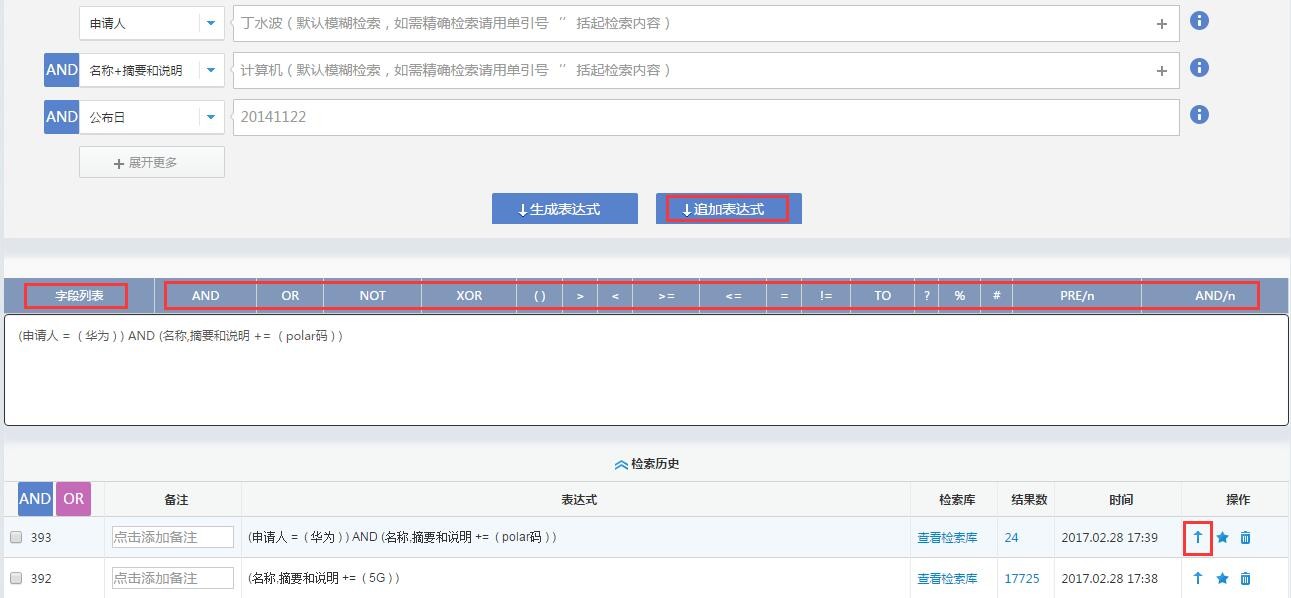Viewport: 1291px width, 598px height.
Task: Click plus icon in 名称+摘要和说明 input row
Action: click(x=1161, y=71)
